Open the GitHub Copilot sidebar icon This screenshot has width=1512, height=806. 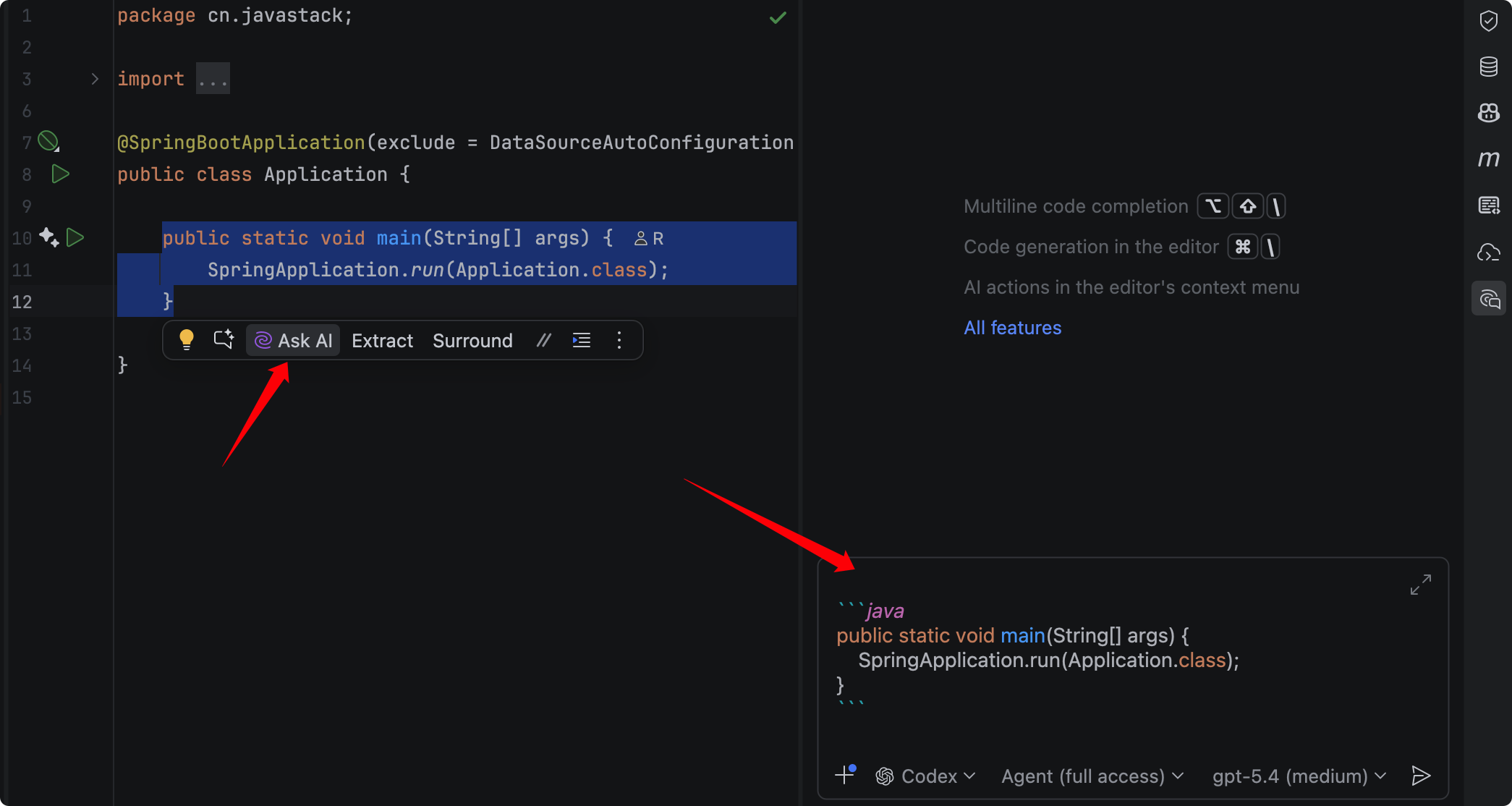pyautogui.click(x=1488, y=113)
